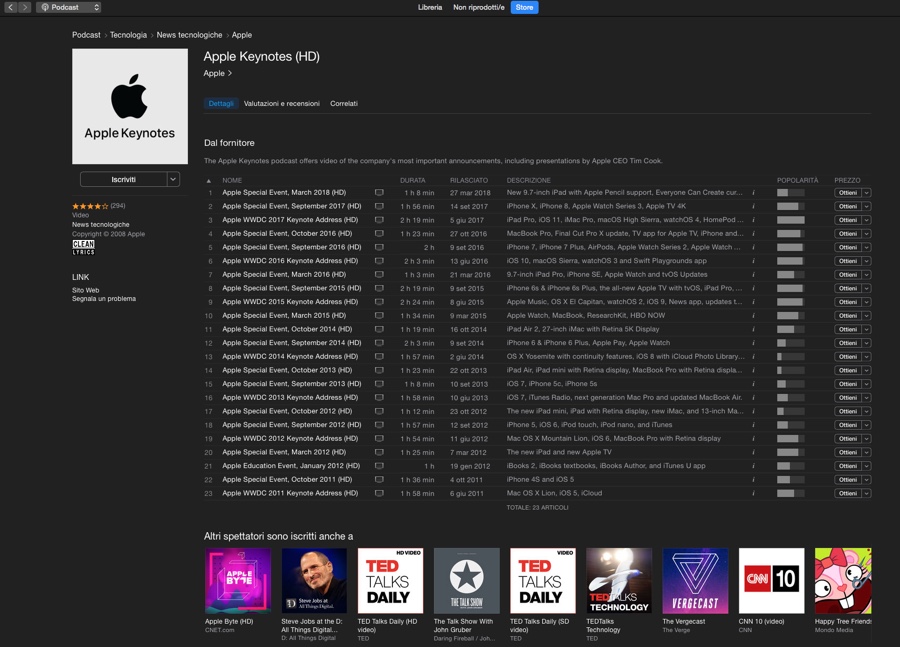Image resolution: width=900 pixels, height=647 pixels.
Task: Open the Apple publisher link under title
Action: [x=218, y=73]
